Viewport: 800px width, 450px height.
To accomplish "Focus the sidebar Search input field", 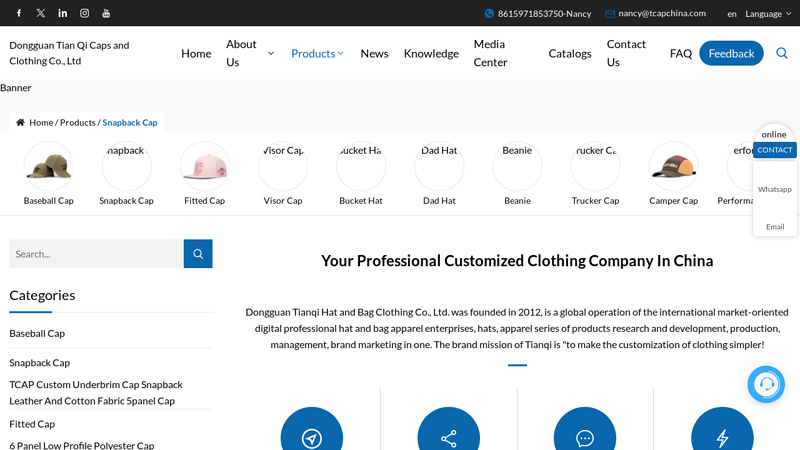I will point(96,254).
